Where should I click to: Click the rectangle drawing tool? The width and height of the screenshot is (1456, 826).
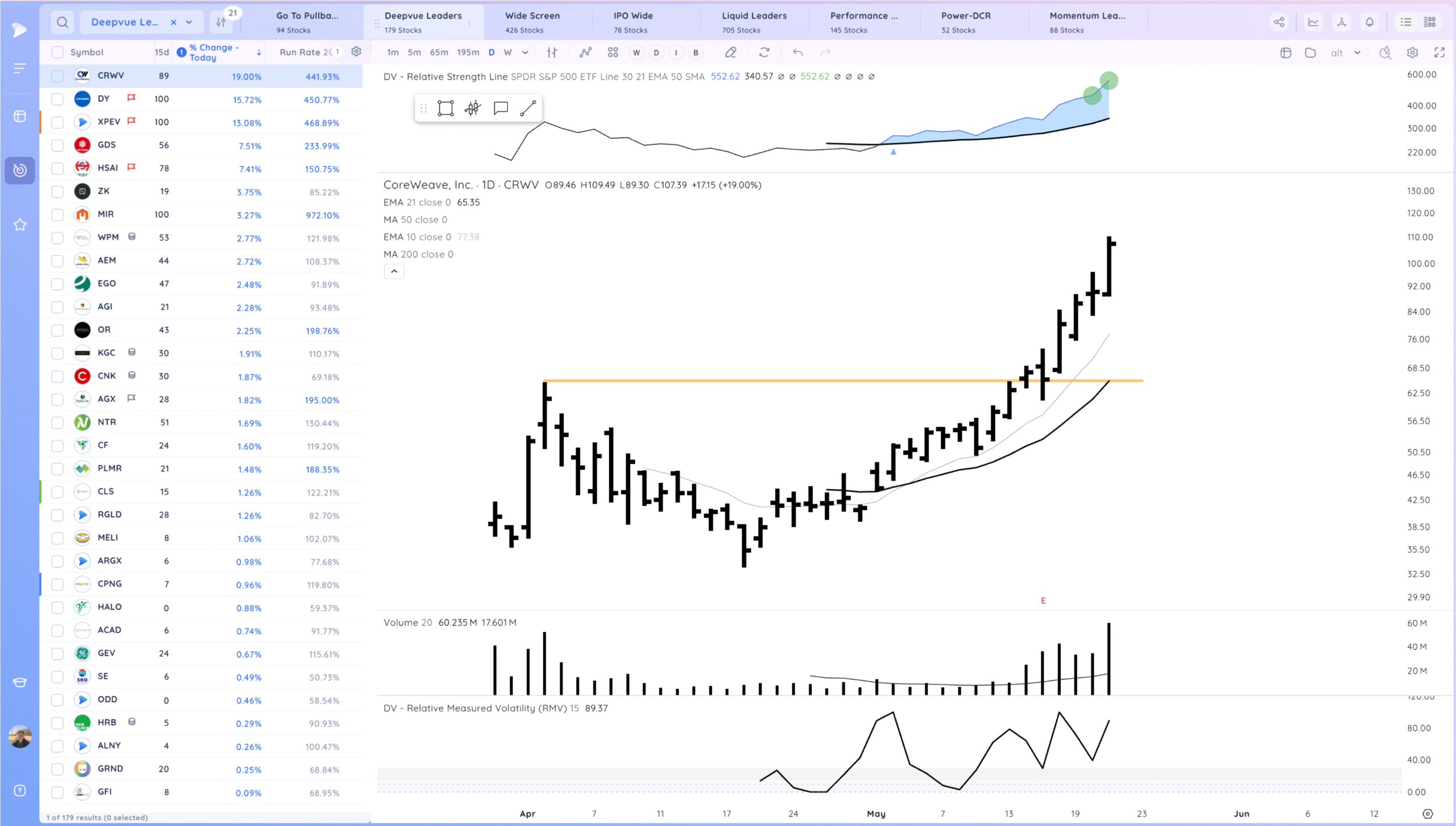click(445, 108)
